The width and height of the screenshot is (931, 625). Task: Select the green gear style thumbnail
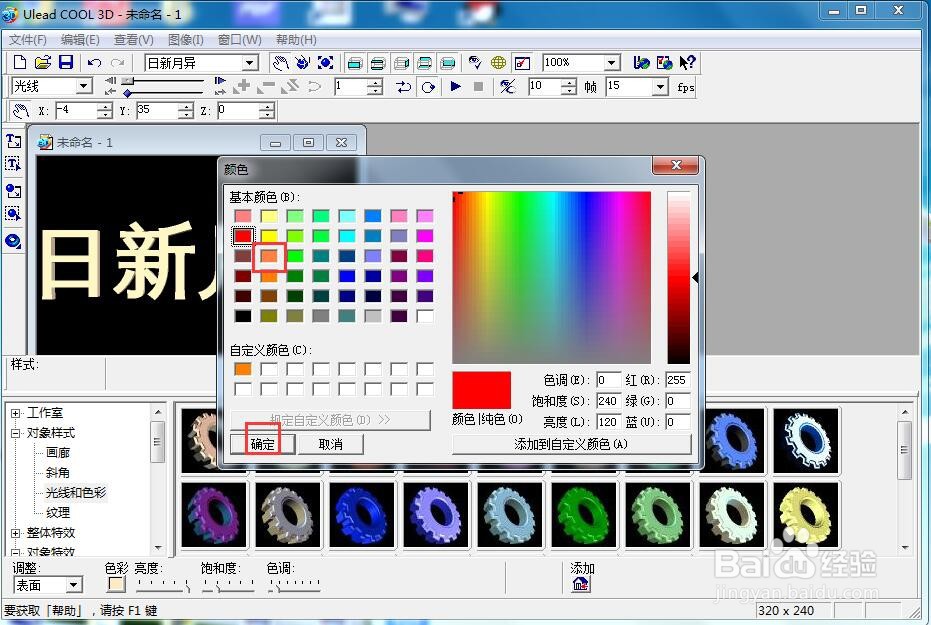point(584,515)
